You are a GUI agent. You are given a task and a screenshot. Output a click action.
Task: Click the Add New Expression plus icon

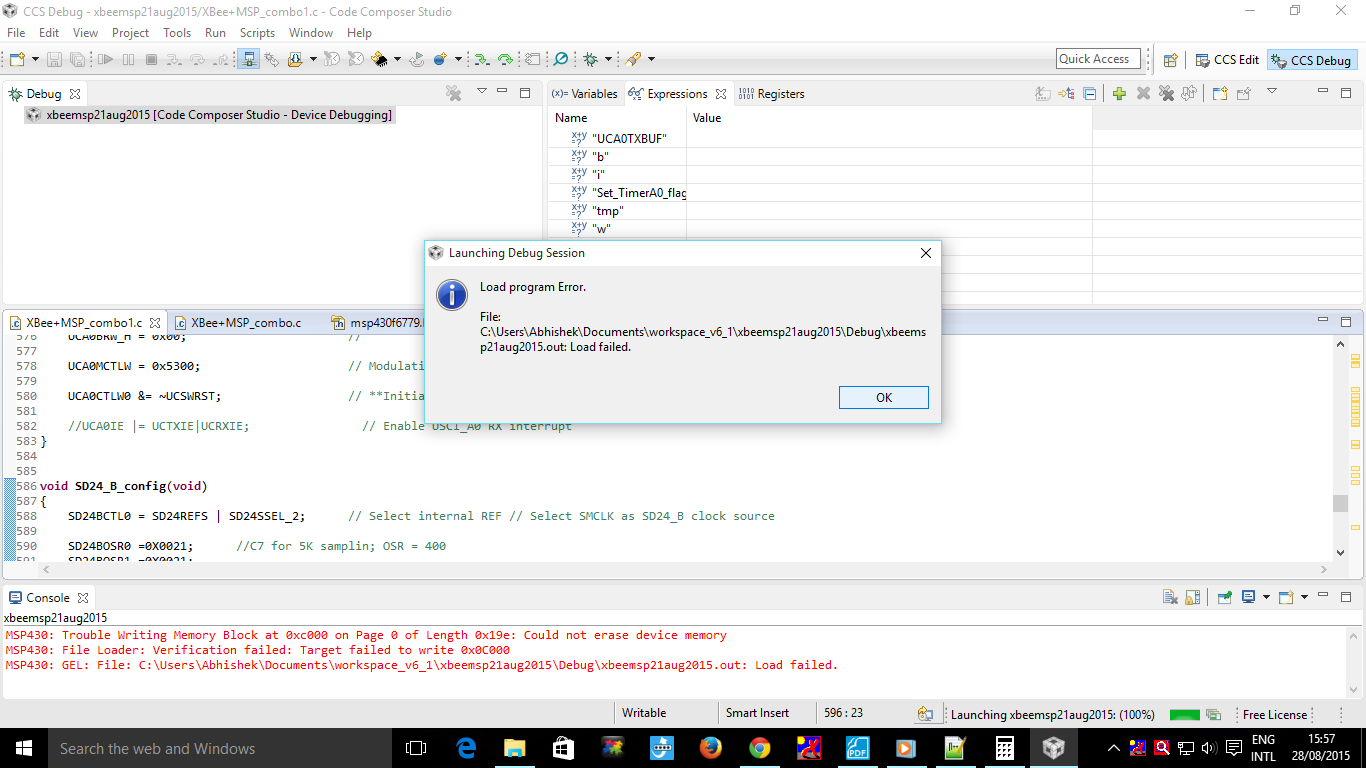1119,94
